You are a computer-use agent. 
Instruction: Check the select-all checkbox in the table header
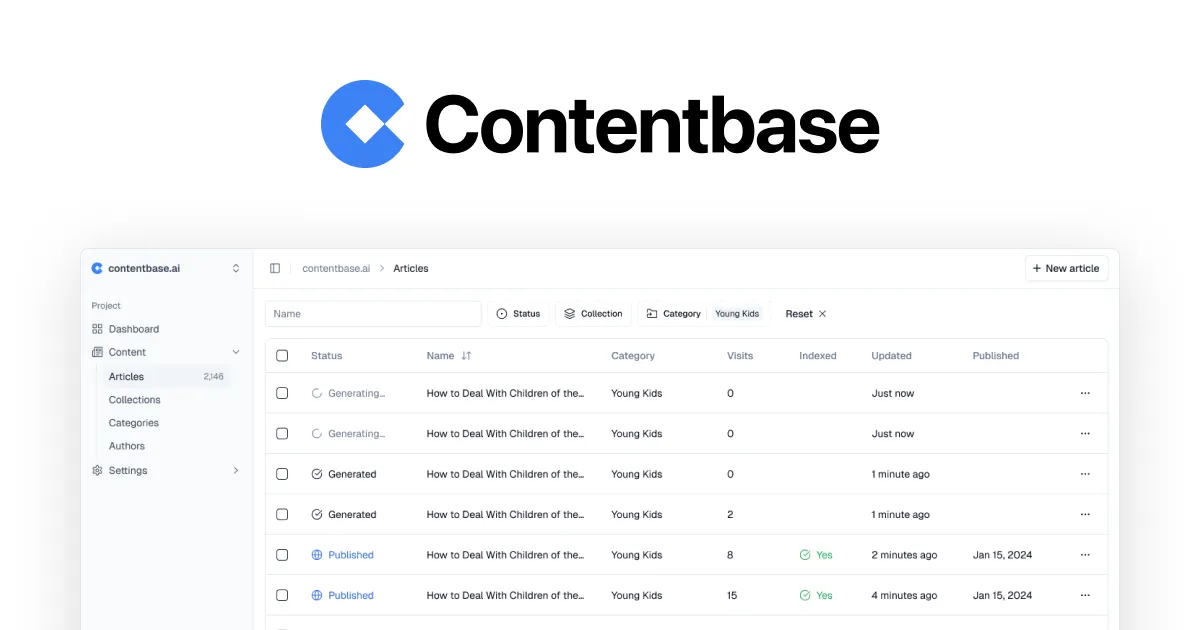tap(282, 355)
